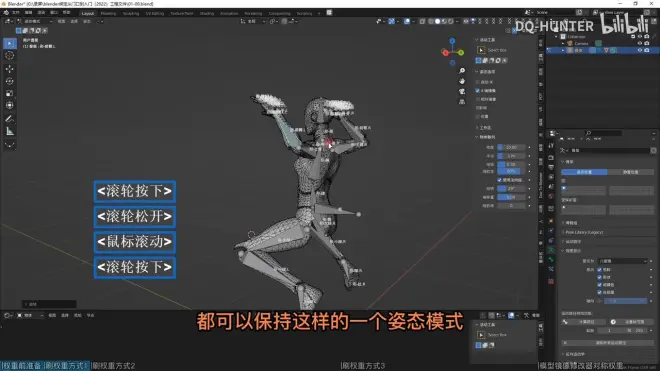Switch to the Modeling workspace tab
This screenshot has height=371, width=660.
pyautogui.click(x=108, y=13)
